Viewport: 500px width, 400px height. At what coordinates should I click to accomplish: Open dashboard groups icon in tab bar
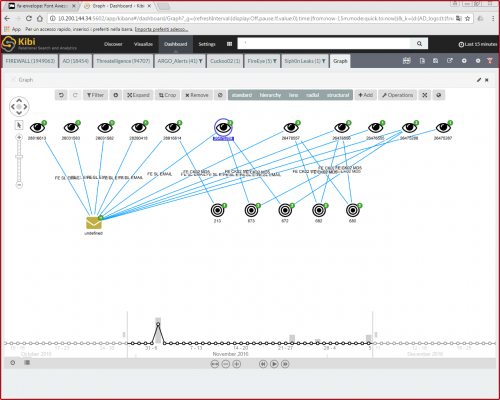pos(407,61)
